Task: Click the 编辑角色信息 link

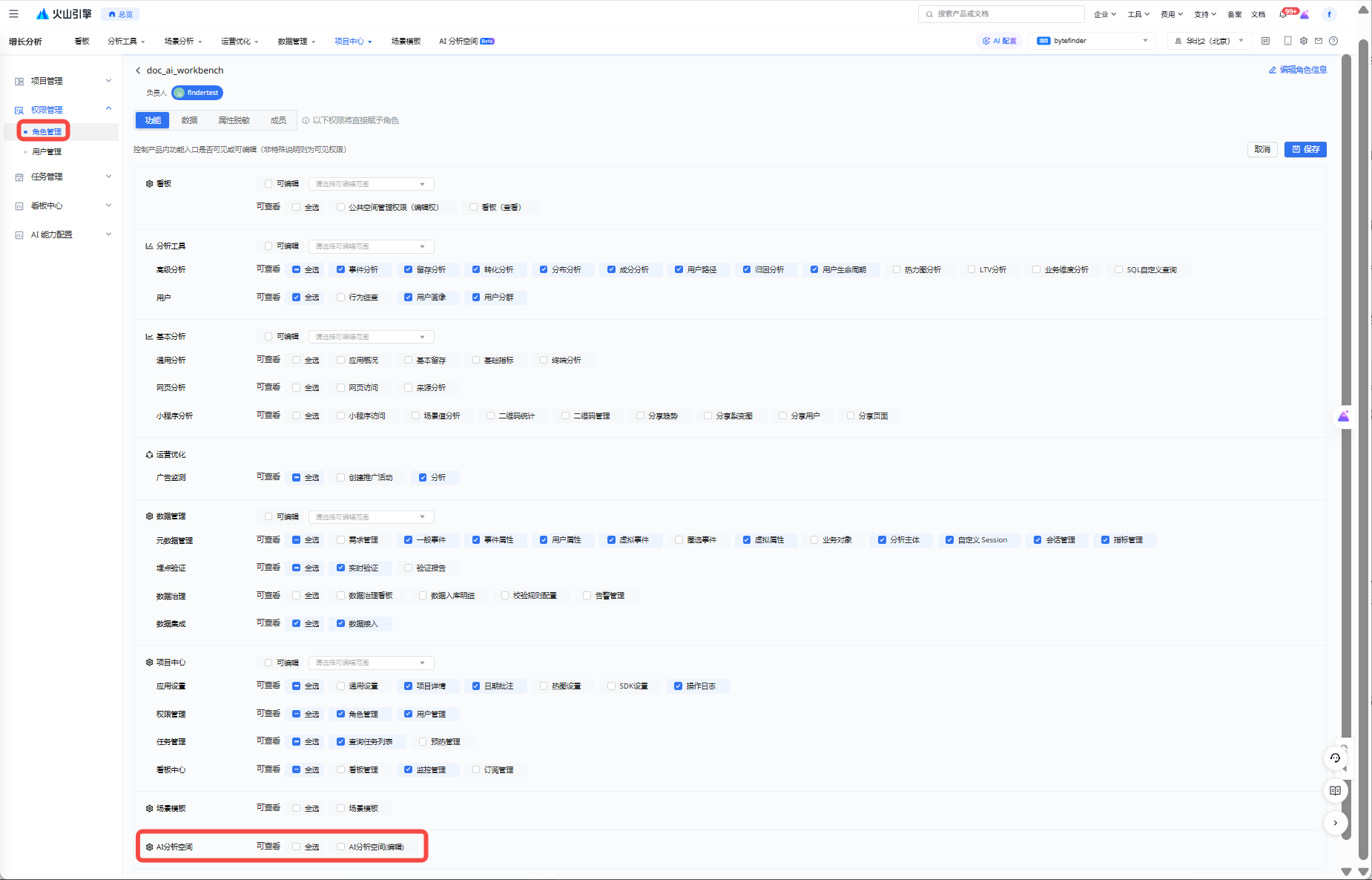Action: 1298,70
